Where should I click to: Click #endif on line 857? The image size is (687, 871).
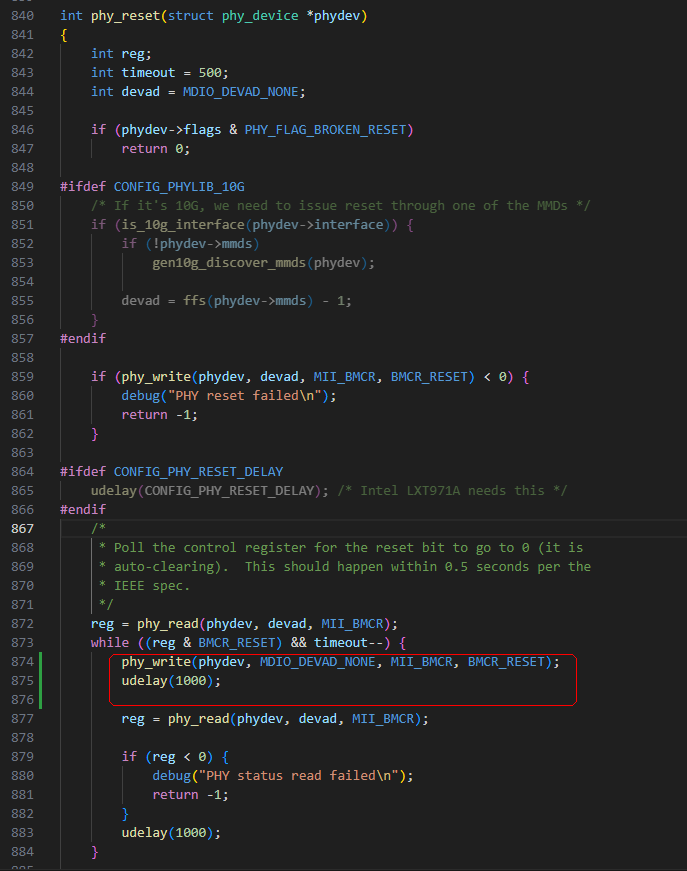pyautogui.click(x=83, y=339)
